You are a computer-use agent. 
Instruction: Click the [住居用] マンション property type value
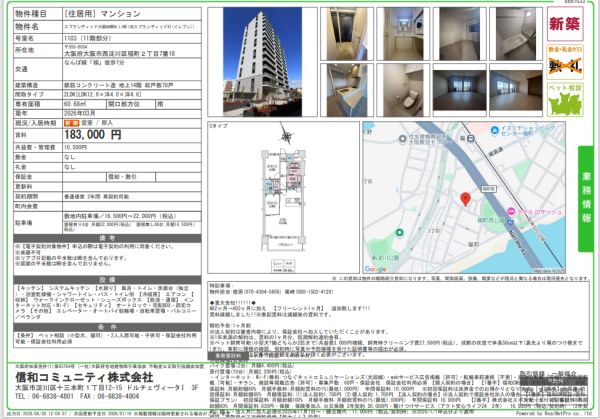[x=102, y=14]
